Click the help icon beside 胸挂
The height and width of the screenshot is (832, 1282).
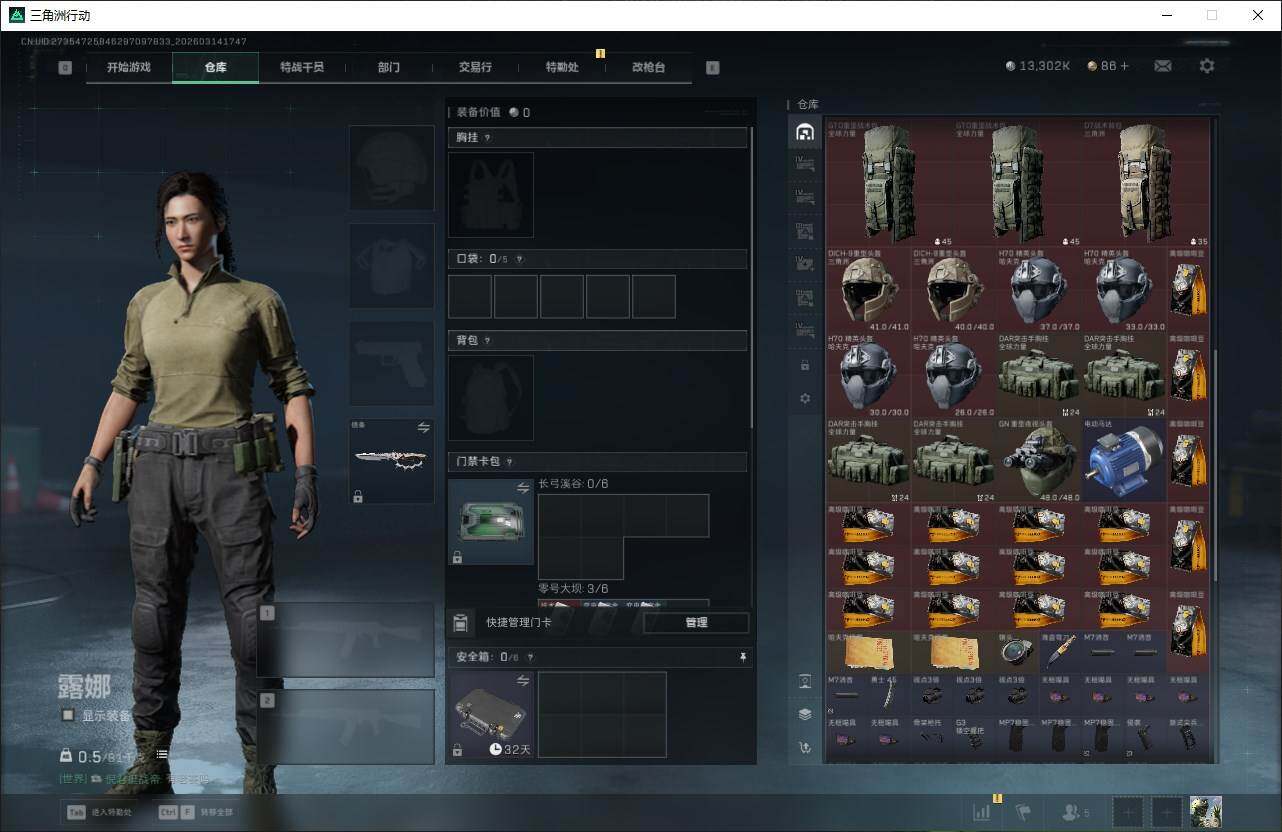[488, 138]
